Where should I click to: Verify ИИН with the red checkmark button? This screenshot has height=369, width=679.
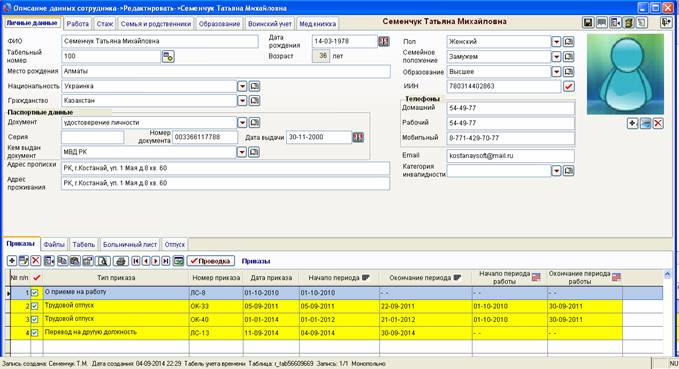click(569, 86)
